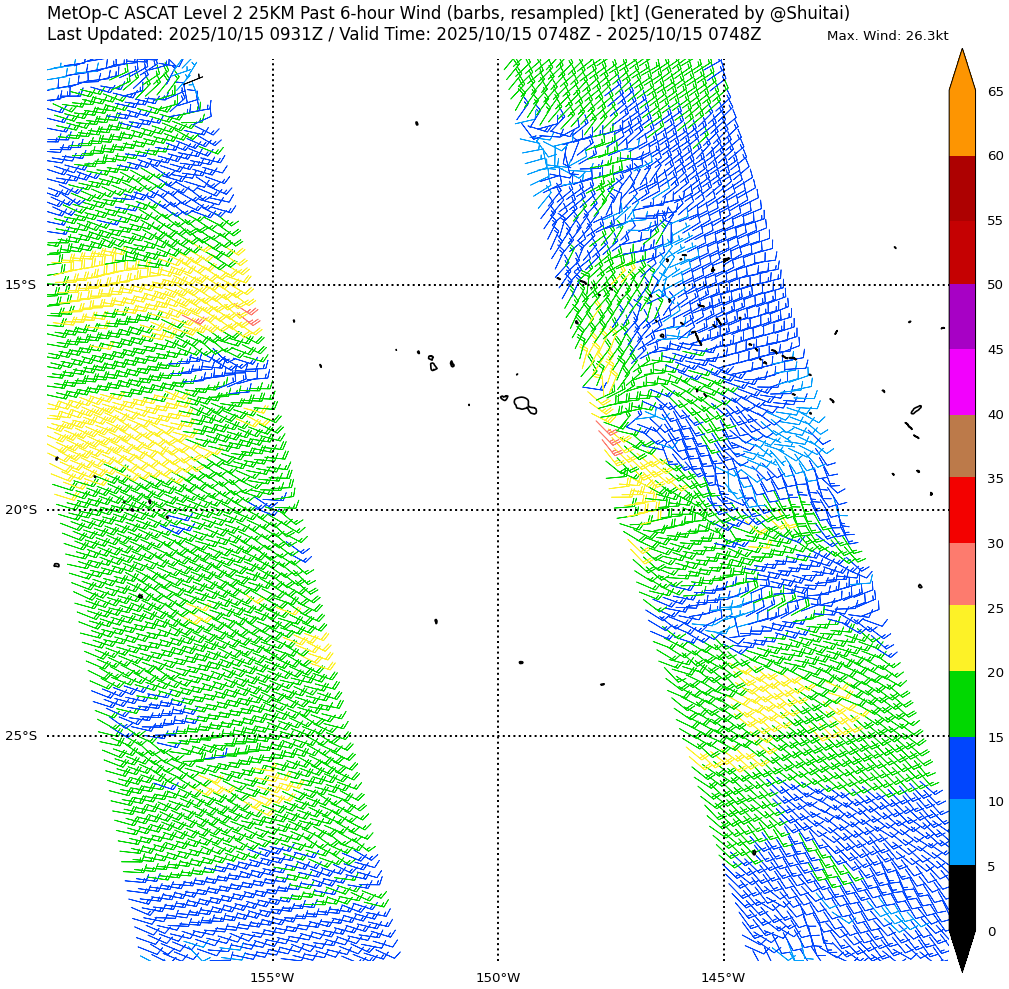Click the Tahiti island outline near 150°W
This screenshot has height=989, width=1009.
click(x=523, y=403)
